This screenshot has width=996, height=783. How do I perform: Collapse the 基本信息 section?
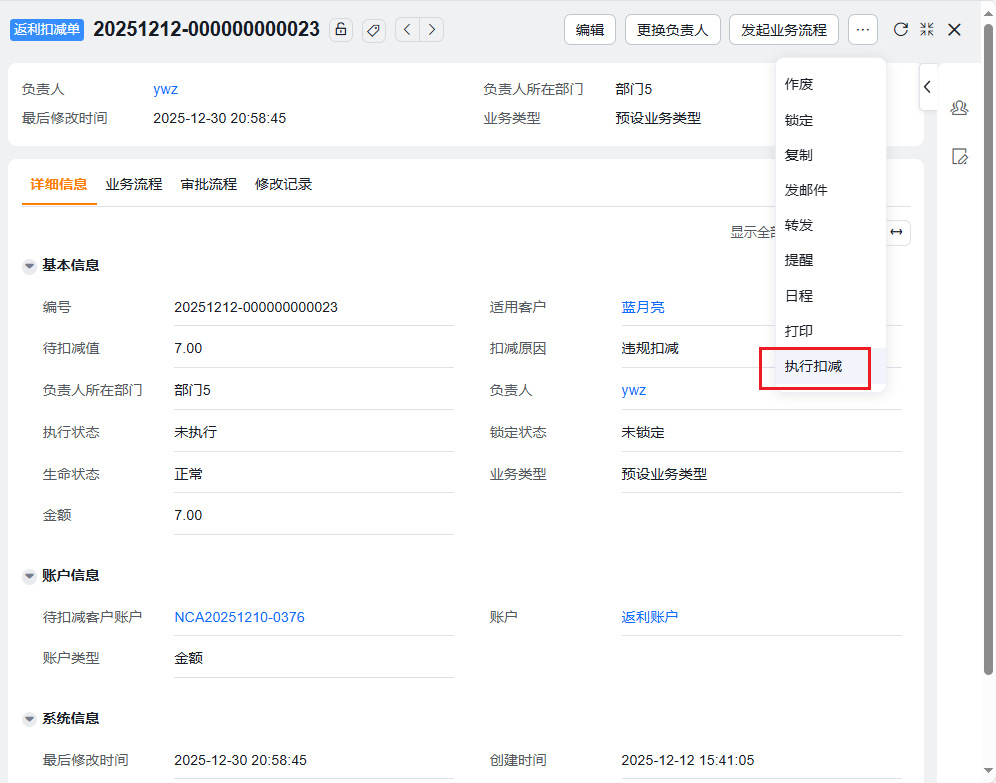coord(29,266)
